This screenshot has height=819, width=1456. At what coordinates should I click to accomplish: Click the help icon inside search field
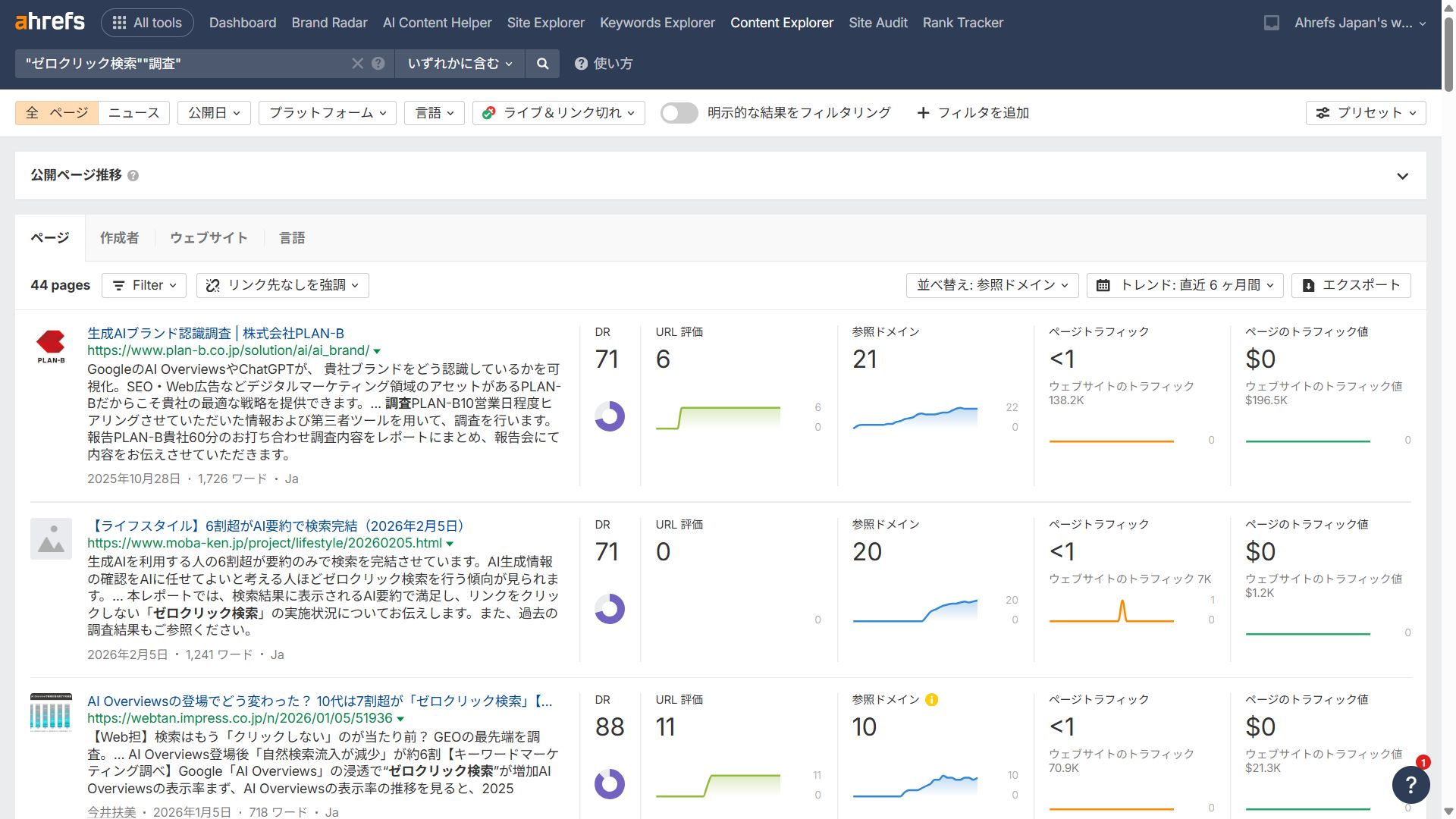378,64
